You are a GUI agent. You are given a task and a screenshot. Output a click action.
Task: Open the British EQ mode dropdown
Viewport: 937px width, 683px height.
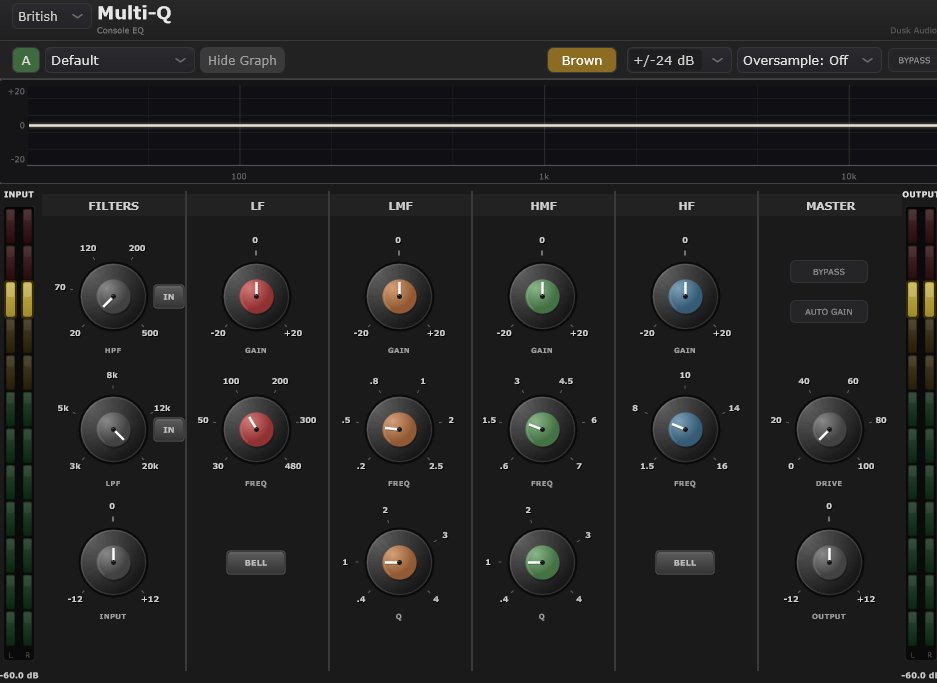(x=51, y=16)
